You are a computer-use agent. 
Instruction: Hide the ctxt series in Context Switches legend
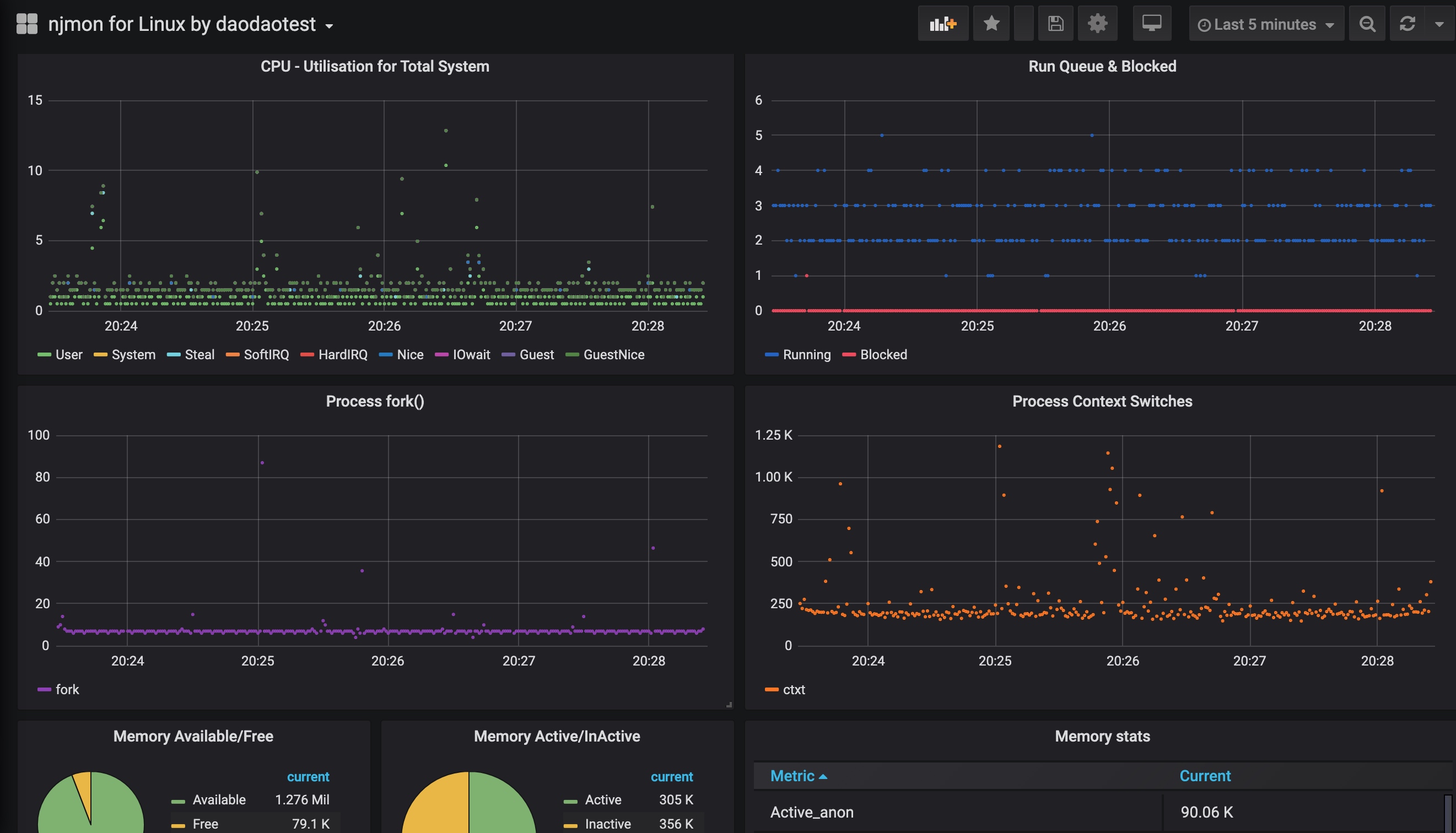coord(794,689)
